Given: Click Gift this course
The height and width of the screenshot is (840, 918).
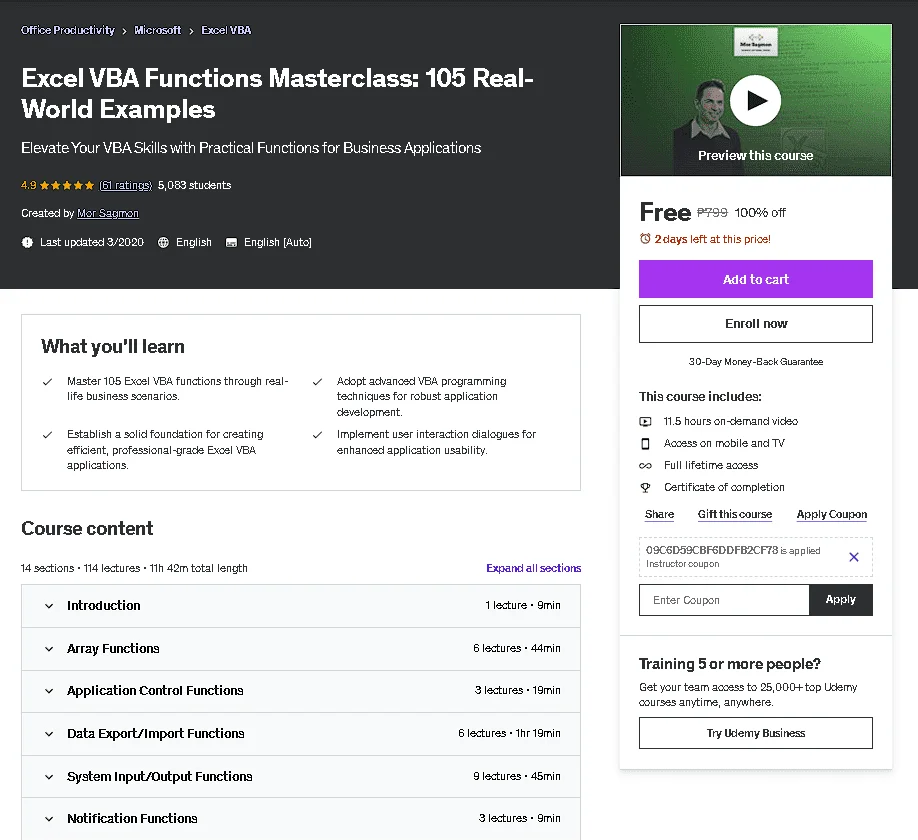Looking at the screenshot, I should coord(735,515).
